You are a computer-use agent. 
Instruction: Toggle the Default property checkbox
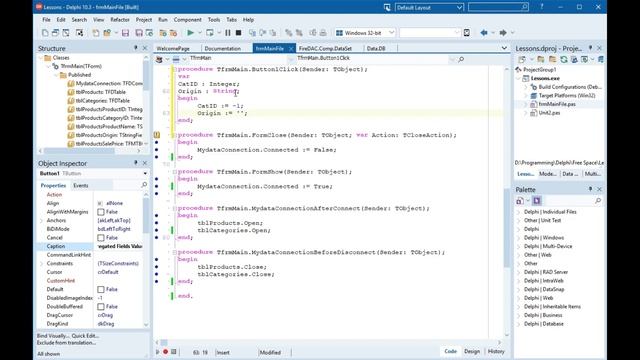pyautogui.click(x=101, y=289)
